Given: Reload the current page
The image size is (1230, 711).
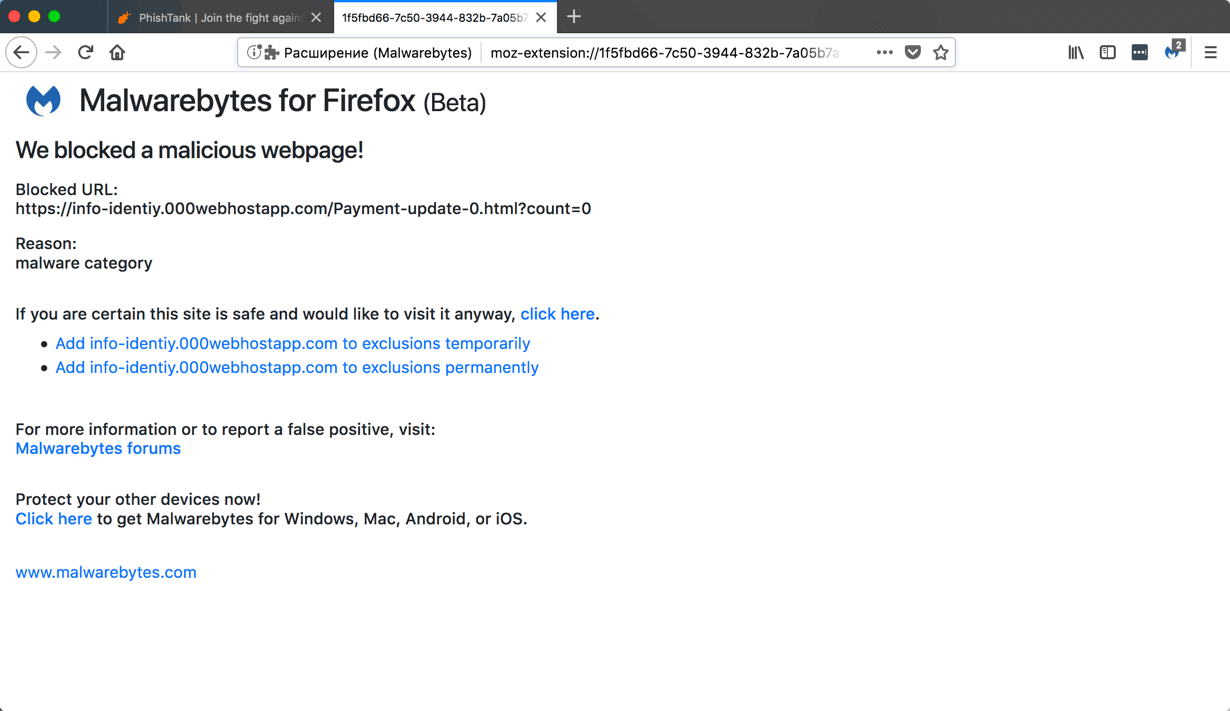Looking at the screenshot, I should click(x=86, y=52).
